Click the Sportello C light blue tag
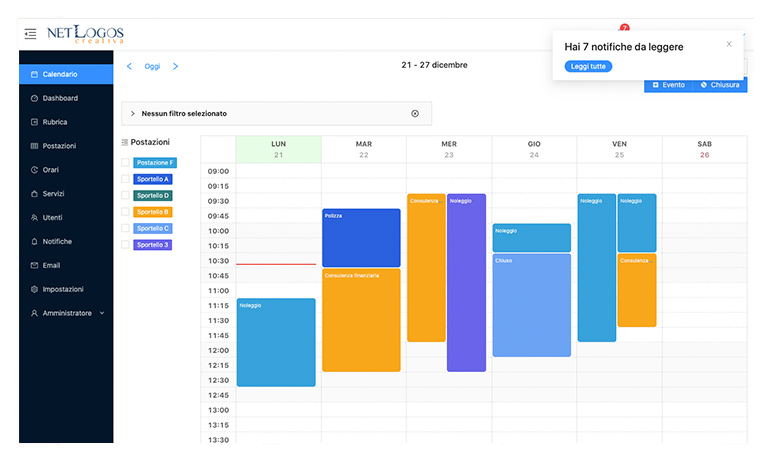Viewport: 770px width, 463px height. point(153,228)
